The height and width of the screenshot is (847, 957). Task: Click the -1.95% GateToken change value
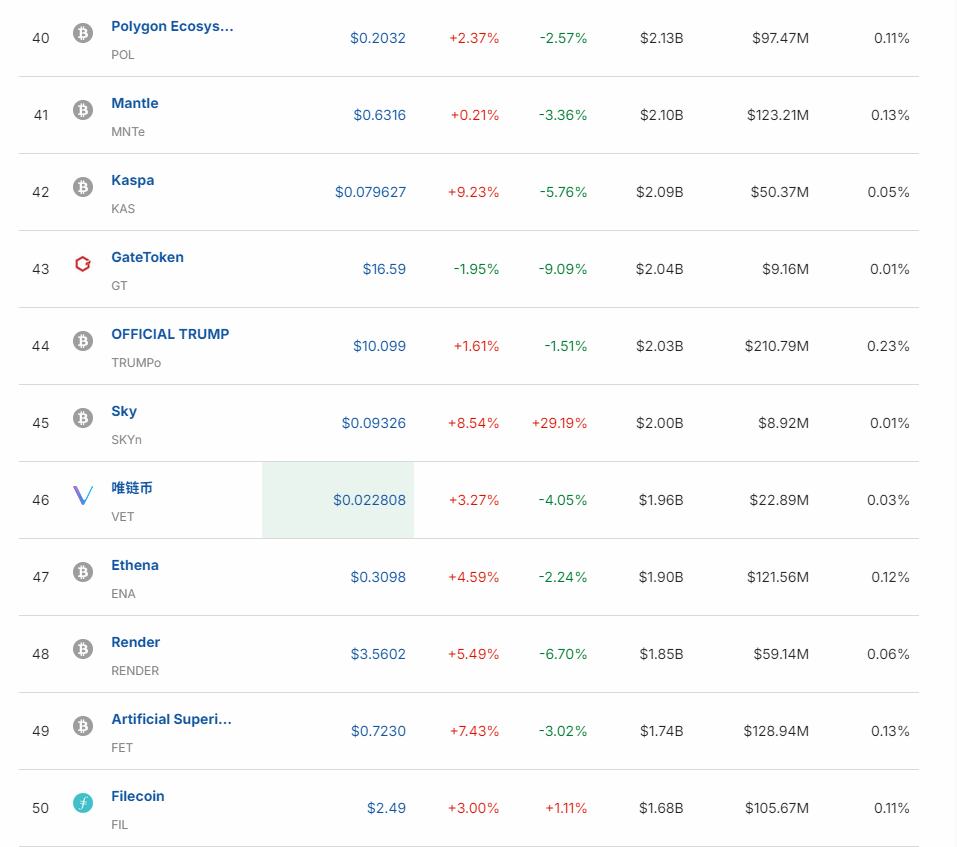point(476,269)
